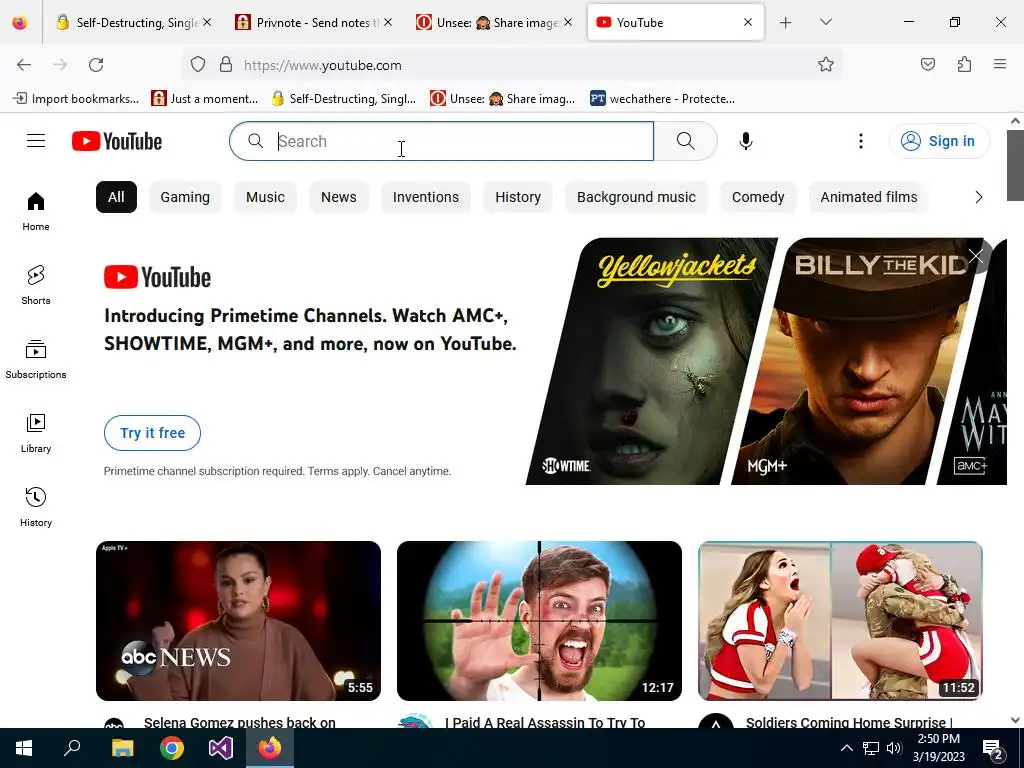Open the Windows Start menu
This screenshot has width=1024, height=768.
(24, 748)
